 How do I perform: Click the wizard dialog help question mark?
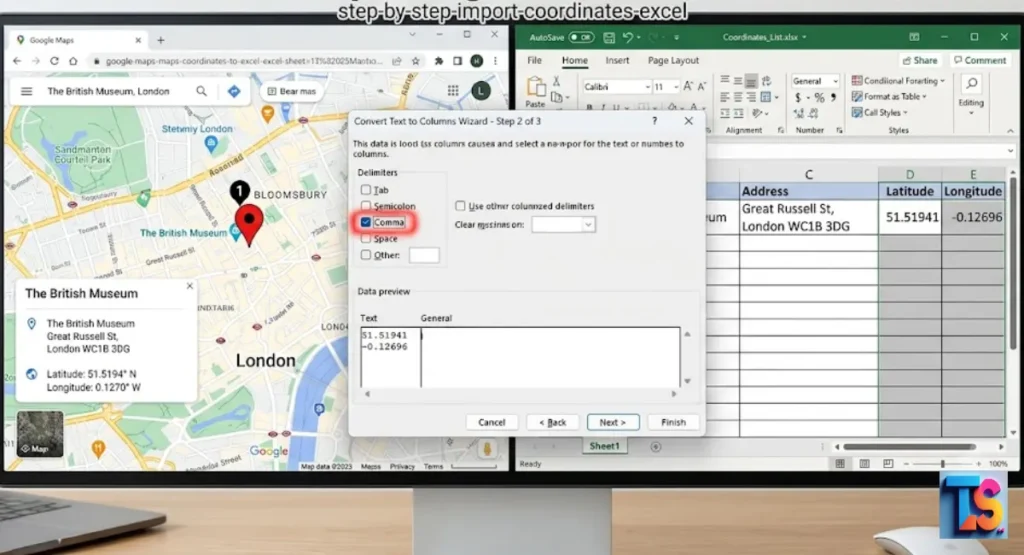pos(654,121)
